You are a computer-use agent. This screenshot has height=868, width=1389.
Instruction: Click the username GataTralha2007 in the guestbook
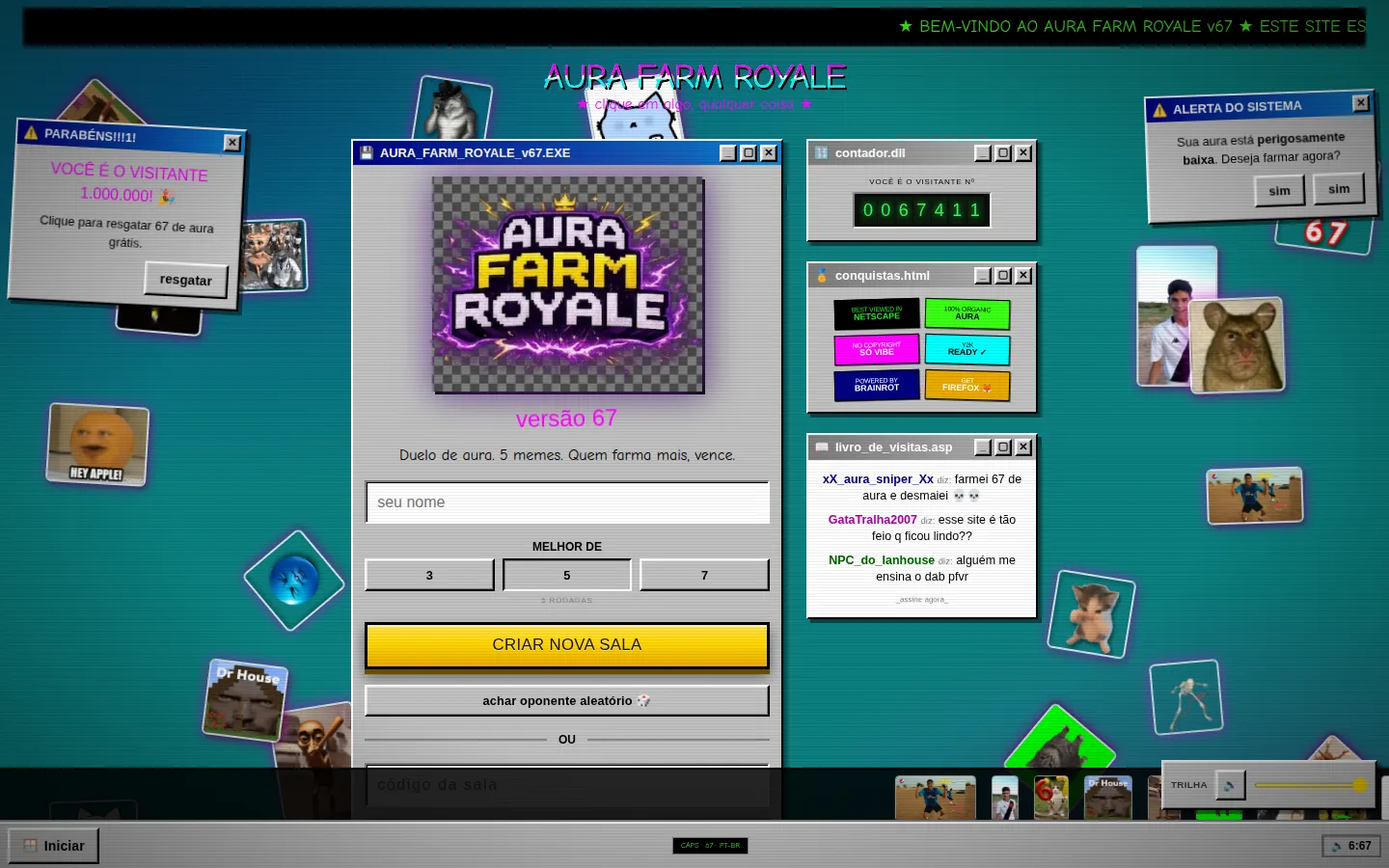pyautogui.click(x=872, y=520)
